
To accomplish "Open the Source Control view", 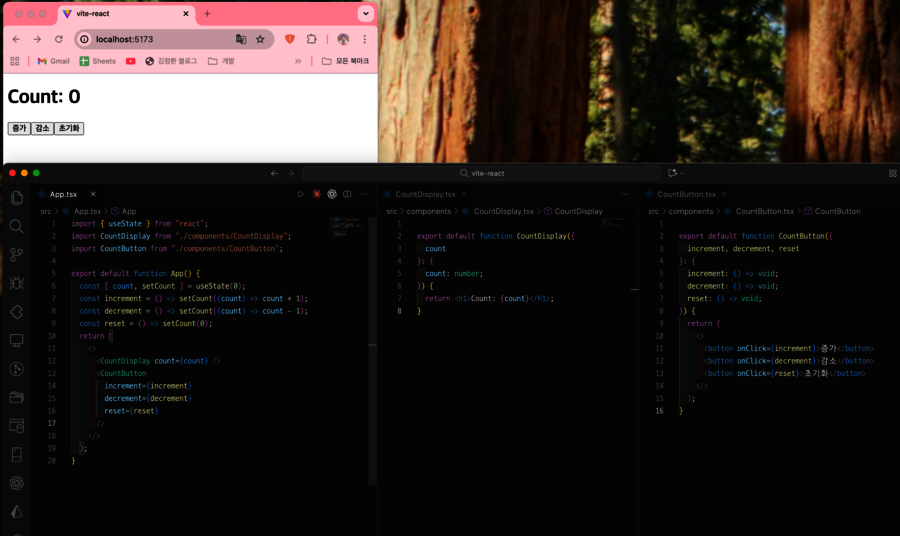I will 16,255.
